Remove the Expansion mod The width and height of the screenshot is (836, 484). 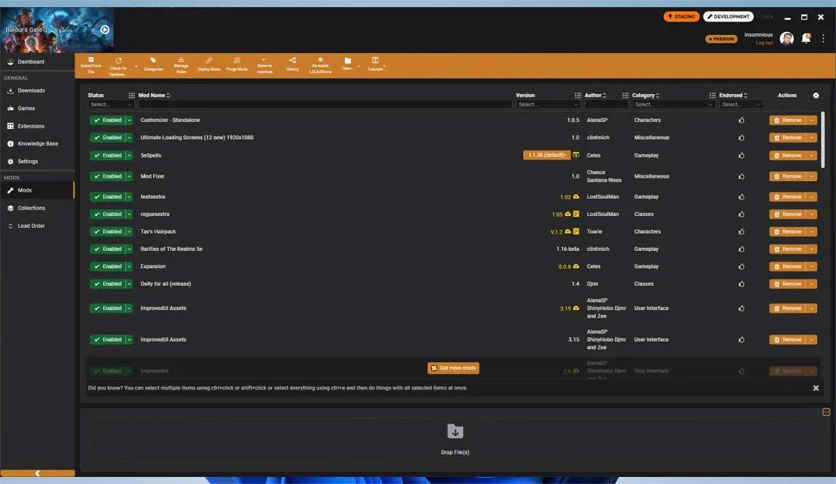point(787,267)
